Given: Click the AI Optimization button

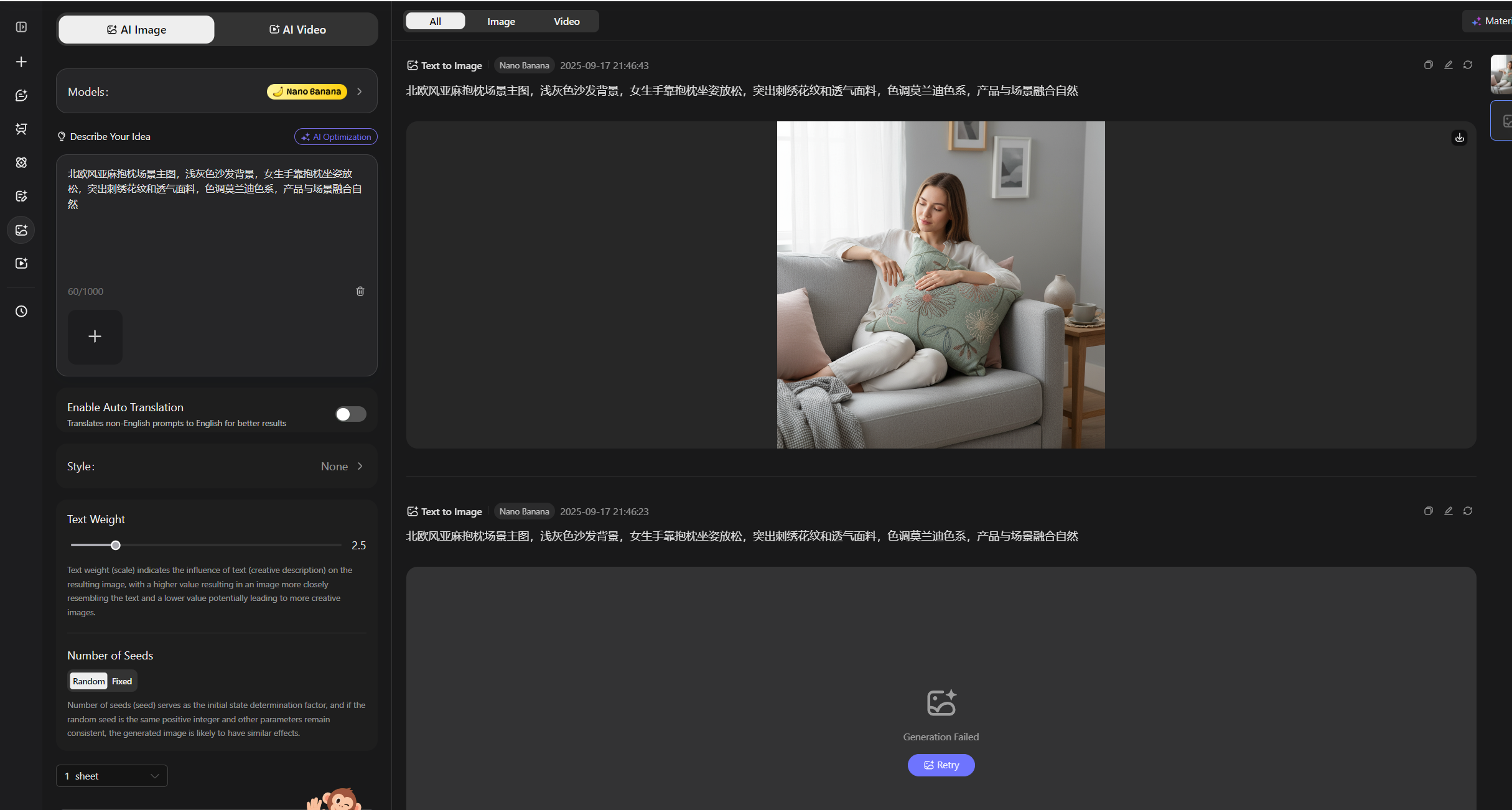Looking at the screenshot, I should tap(336, 137).
